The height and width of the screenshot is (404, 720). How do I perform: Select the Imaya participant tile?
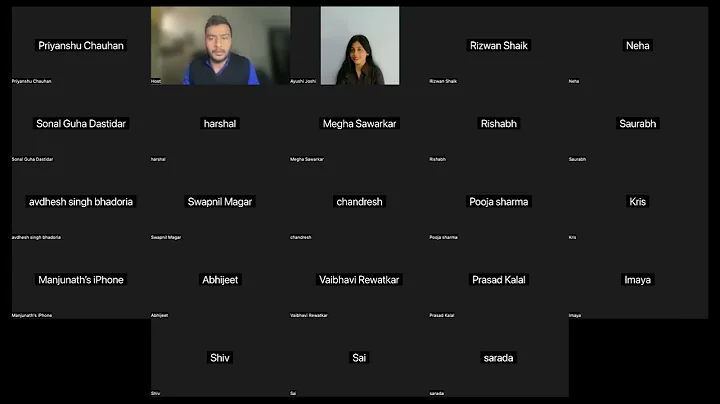pyautogui.click(x=638, y=280)
